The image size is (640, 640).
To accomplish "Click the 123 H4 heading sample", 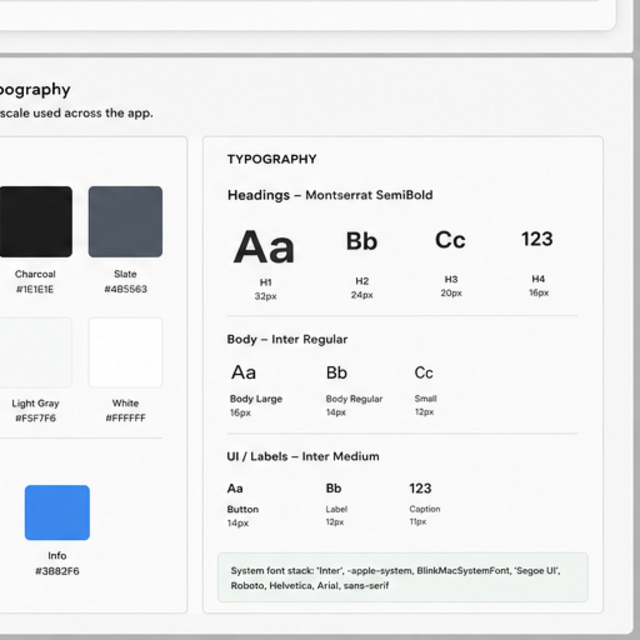I will (537, 239).
